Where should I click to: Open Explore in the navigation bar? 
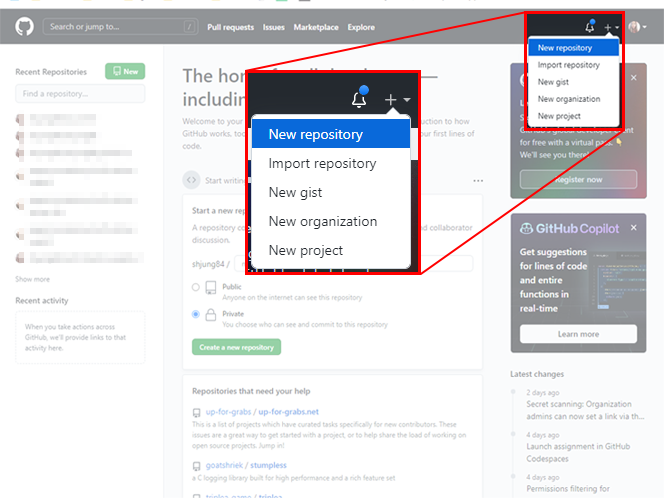[x=361, y=27]
